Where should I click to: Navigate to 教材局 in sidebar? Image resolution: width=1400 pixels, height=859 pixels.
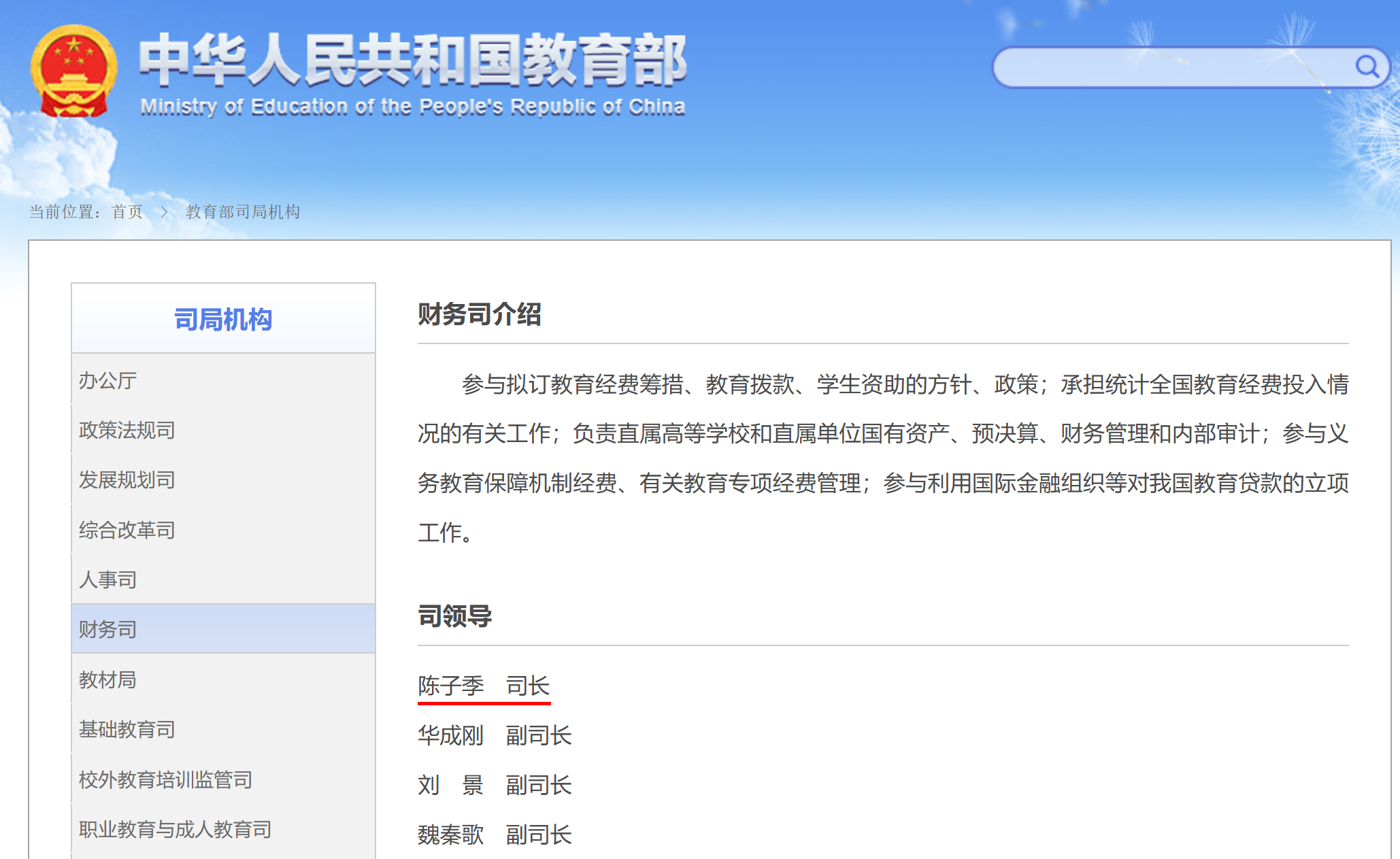[107, 679]
